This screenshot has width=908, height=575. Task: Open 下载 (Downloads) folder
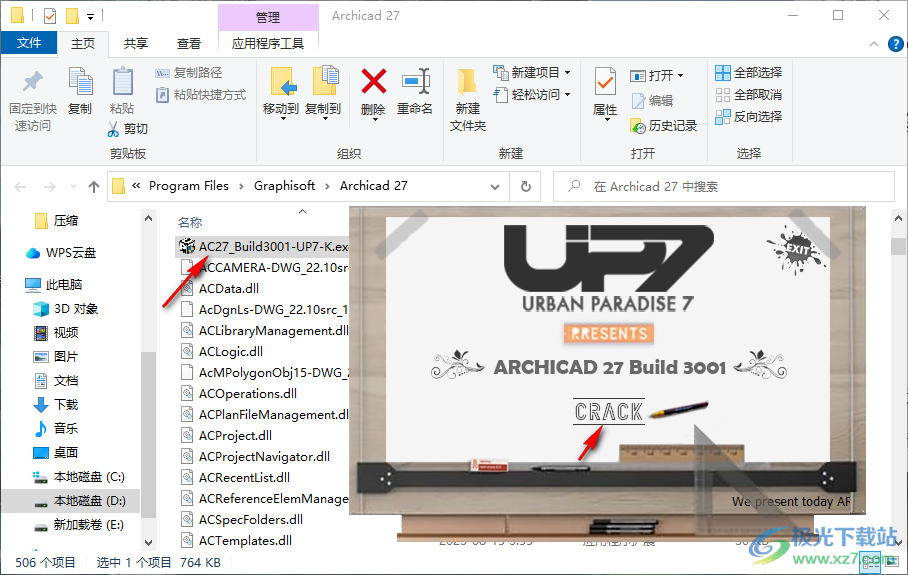coord(56,404)
